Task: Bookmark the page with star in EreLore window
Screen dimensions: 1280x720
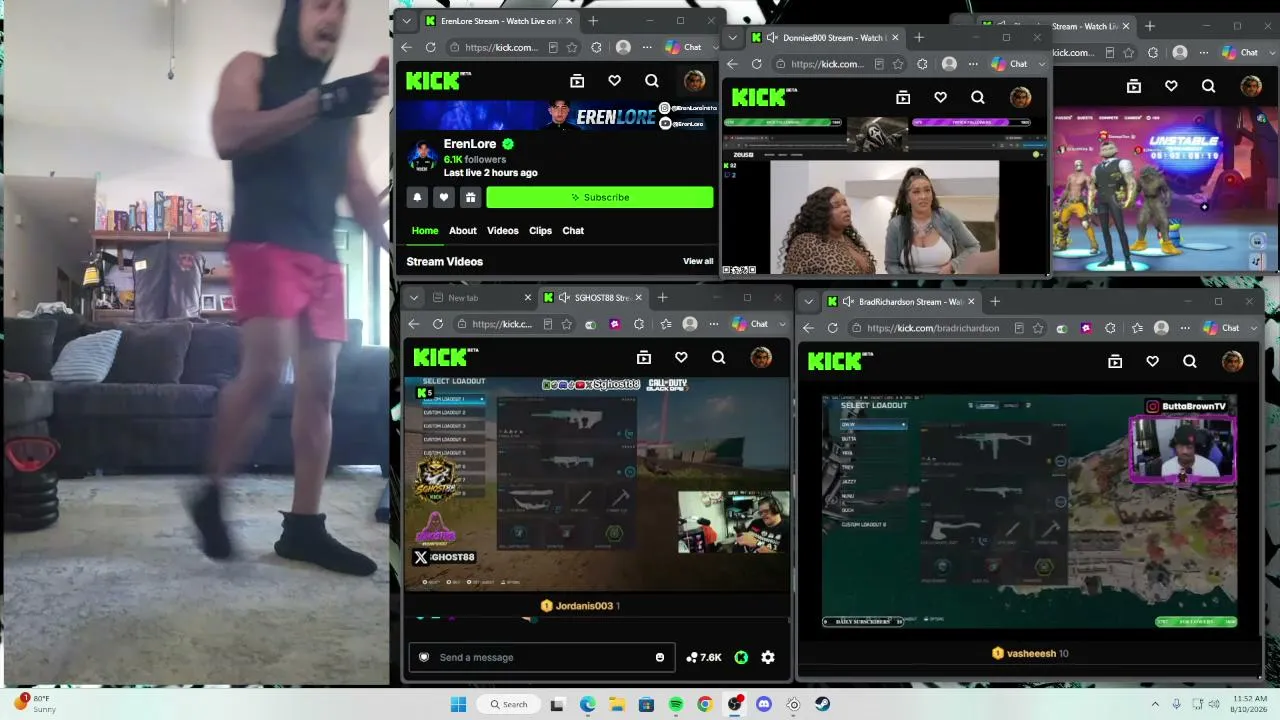Action: [x=572, y=47]
